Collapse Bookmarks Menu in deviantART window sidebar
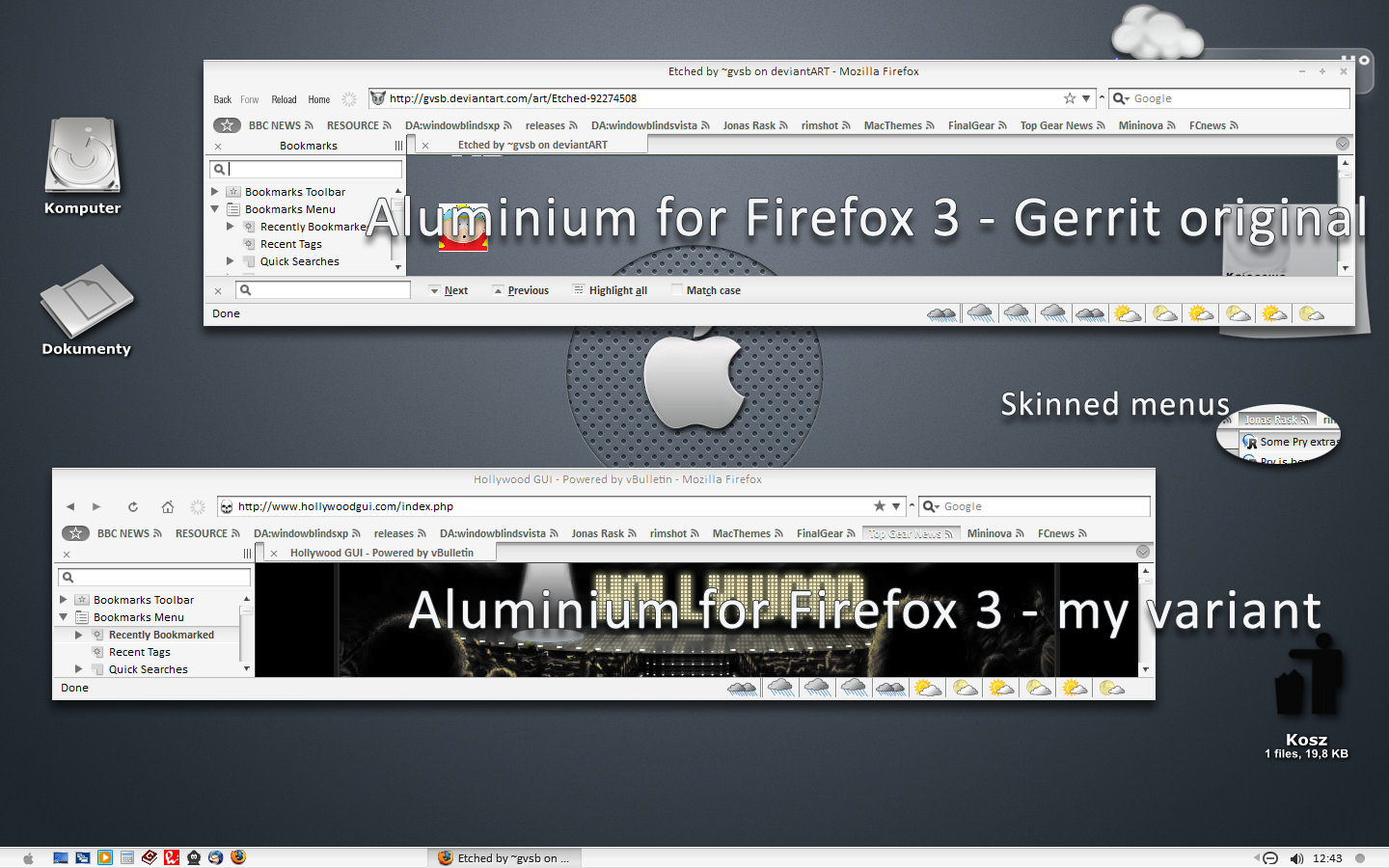 [215, 209]
